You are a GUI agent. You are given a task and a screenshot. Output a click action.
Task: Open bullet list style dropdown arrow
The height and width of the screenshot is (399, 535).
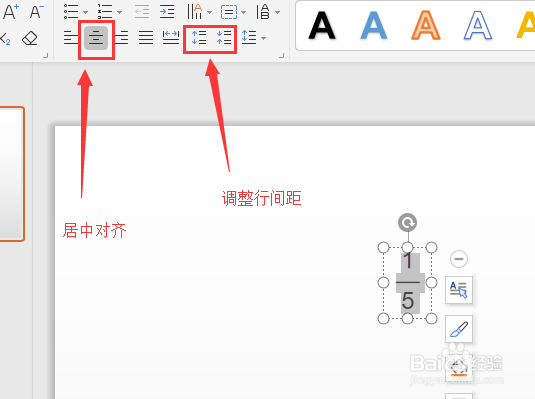85,12
